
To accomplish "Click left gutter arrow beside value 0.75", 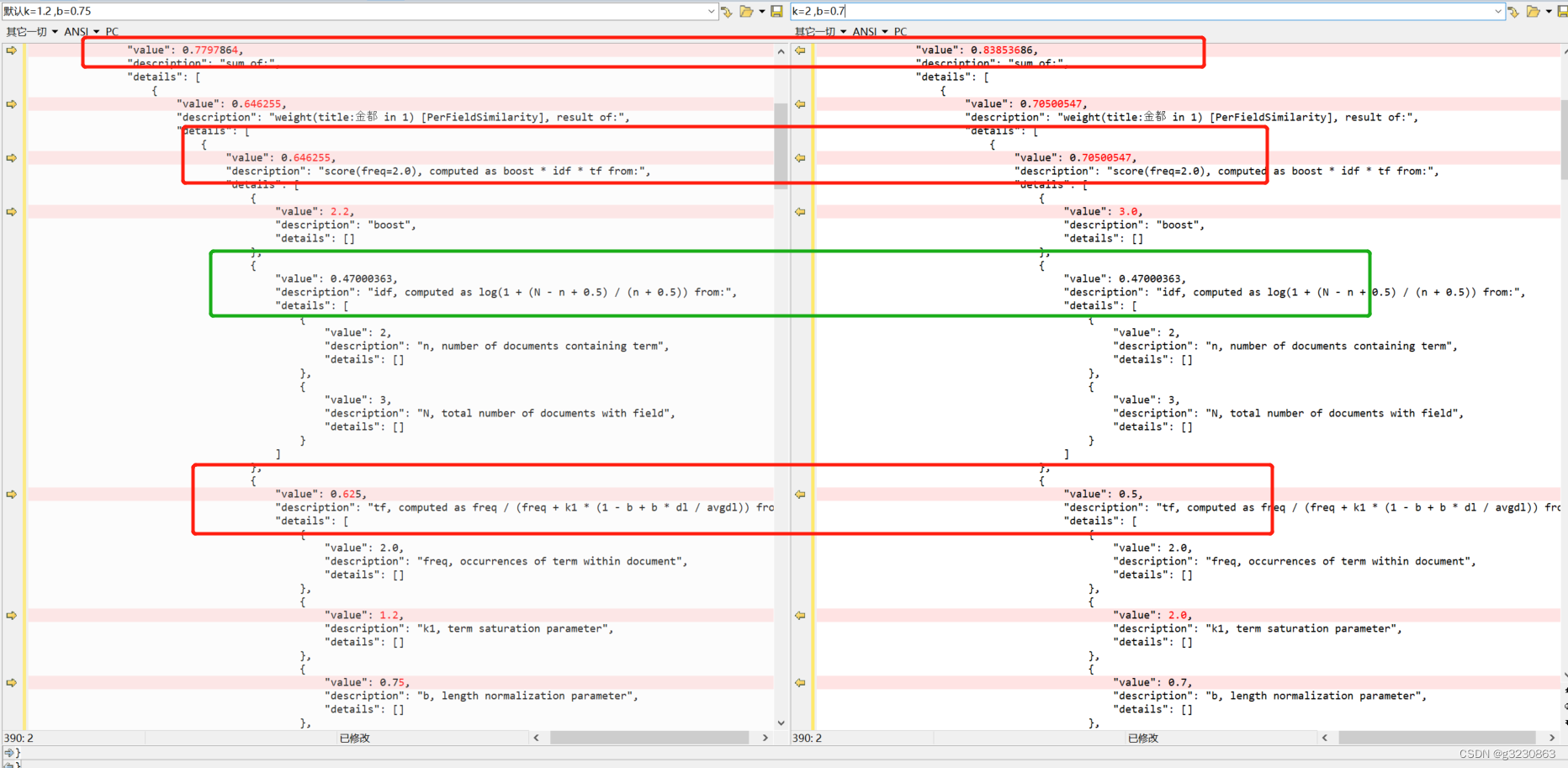I will pos(11,683).
